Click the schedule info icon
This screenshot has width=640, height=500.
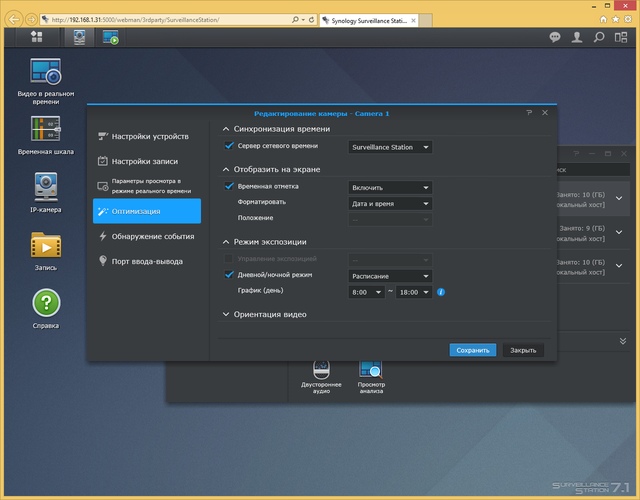tap(441, 292)
